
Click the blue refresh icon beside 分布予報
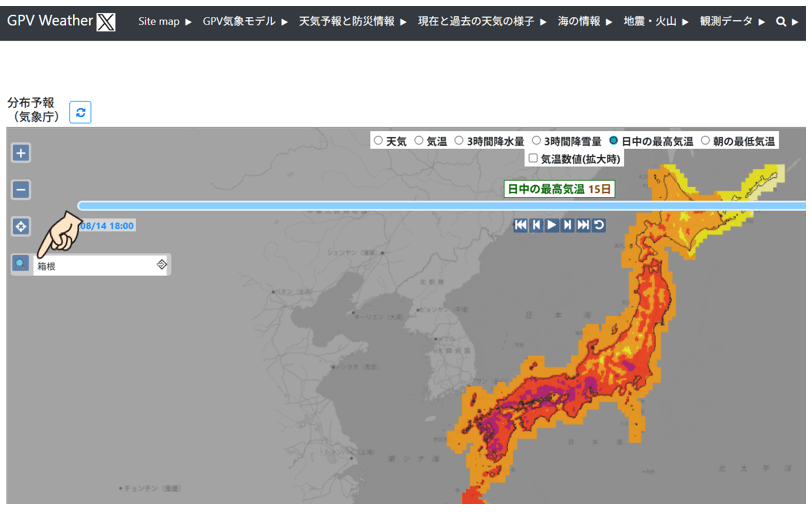pyautogui.click(x=80, y=112)
